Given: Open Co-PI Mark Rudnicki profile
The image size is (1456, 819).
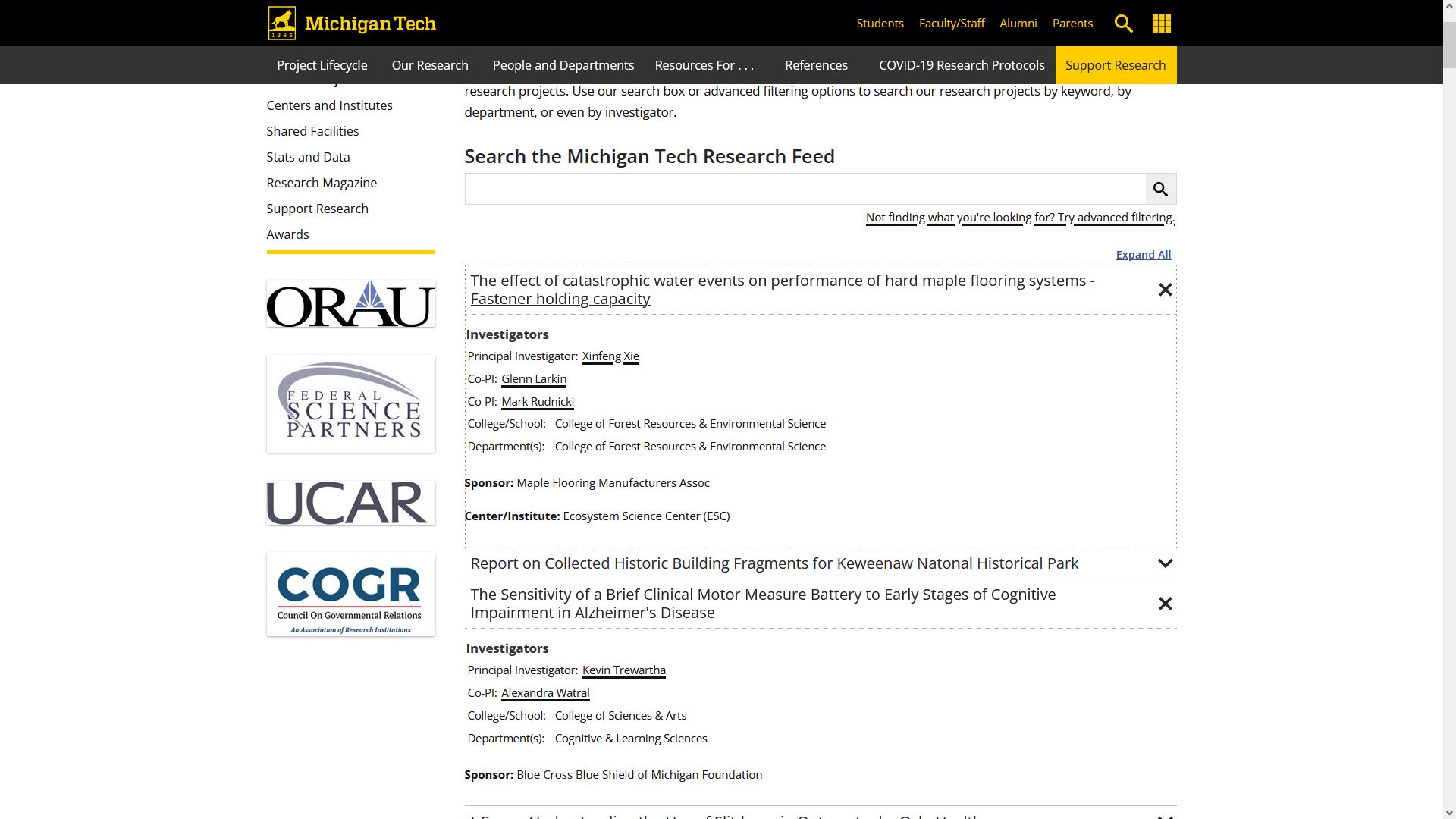Looking at the screenshot, I should (538, 402).
